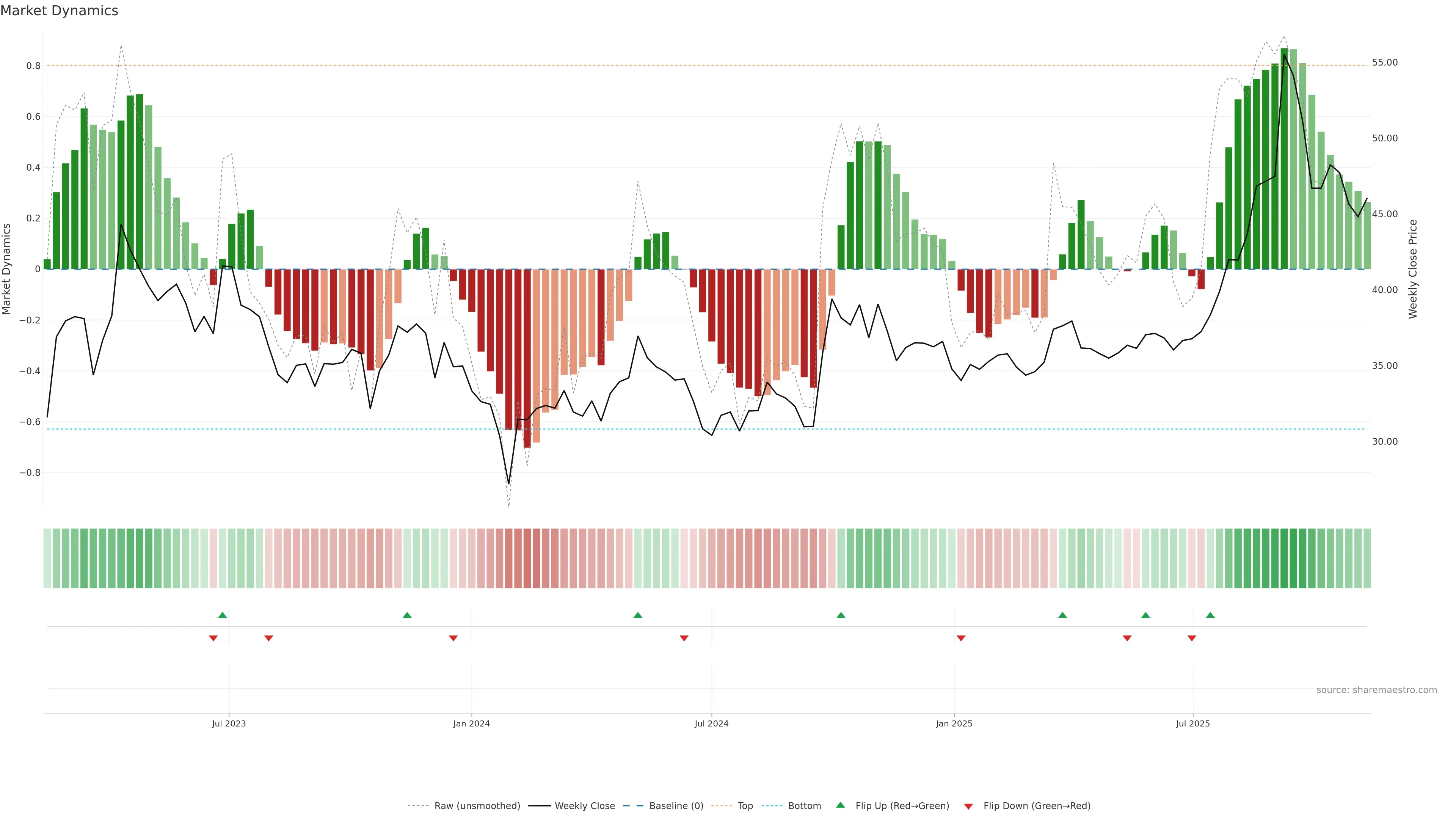Image resolution: width=1456 pixels, height=819 pixels.
Task: Click the Weekly Close Price axis title
Action: click(1412, 269)
